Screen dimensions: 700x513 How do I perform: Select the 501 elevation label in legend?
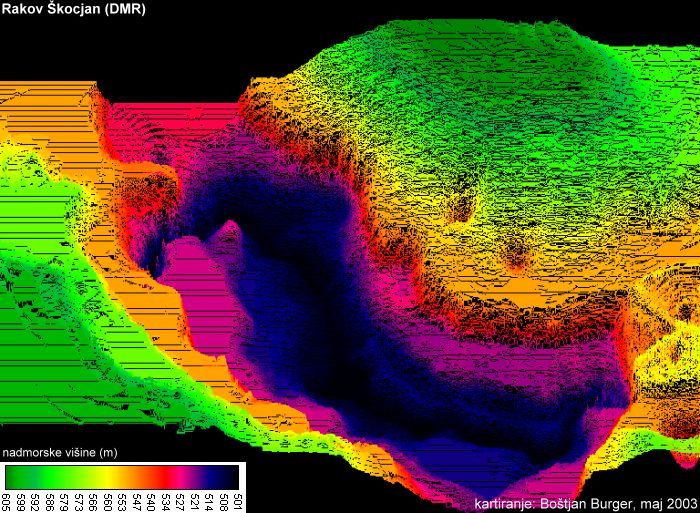click(x=237, y=501)
